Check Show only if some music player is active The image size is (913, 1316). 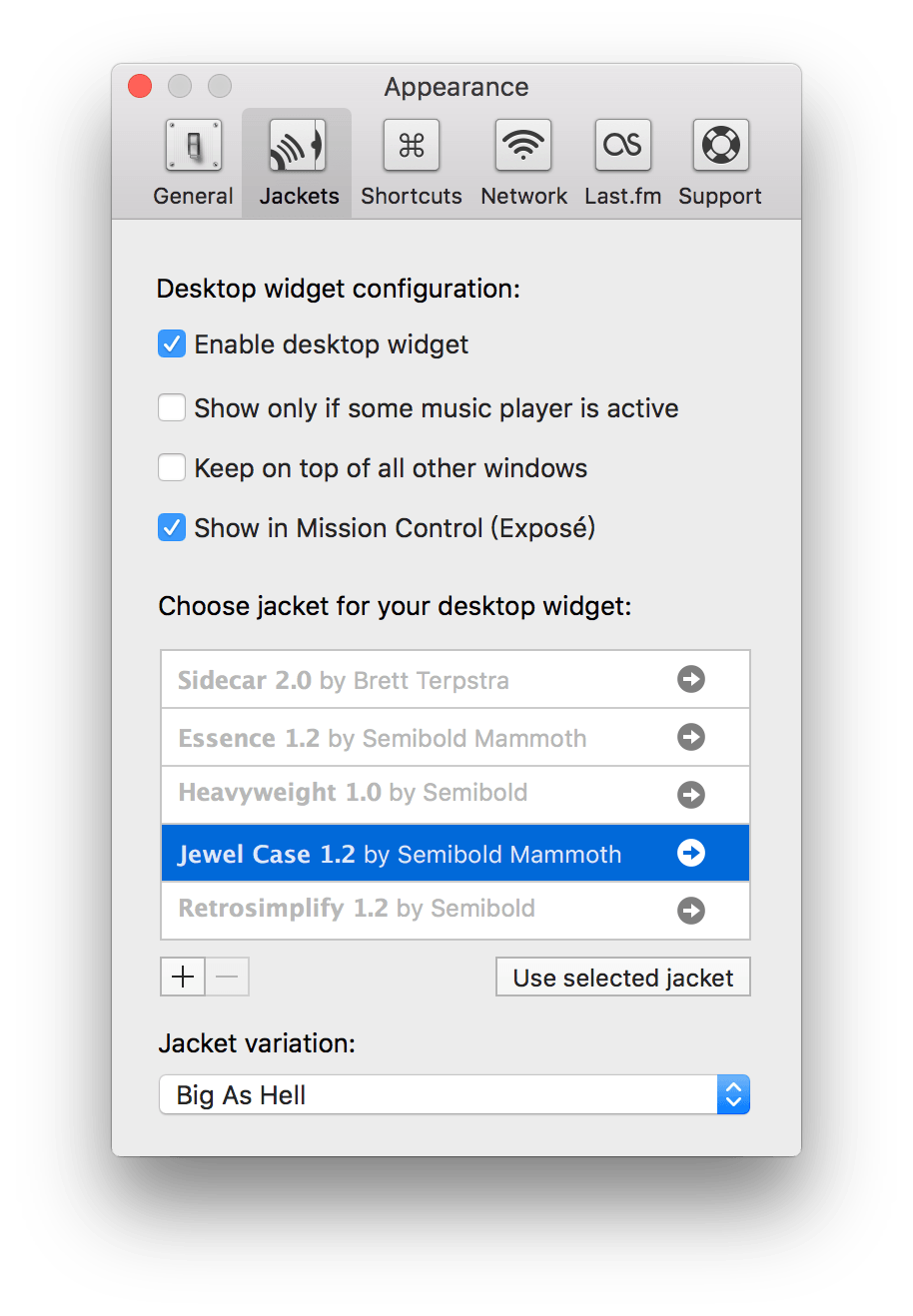tap(172, 407)
